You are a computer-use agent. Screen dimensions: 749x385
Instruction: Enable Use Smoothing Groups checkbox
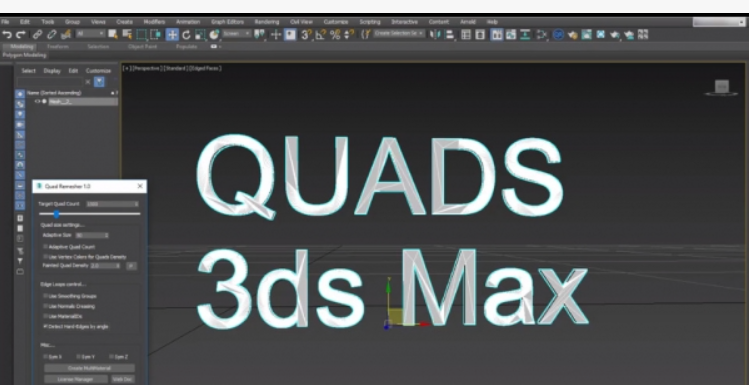click(46, 296)
